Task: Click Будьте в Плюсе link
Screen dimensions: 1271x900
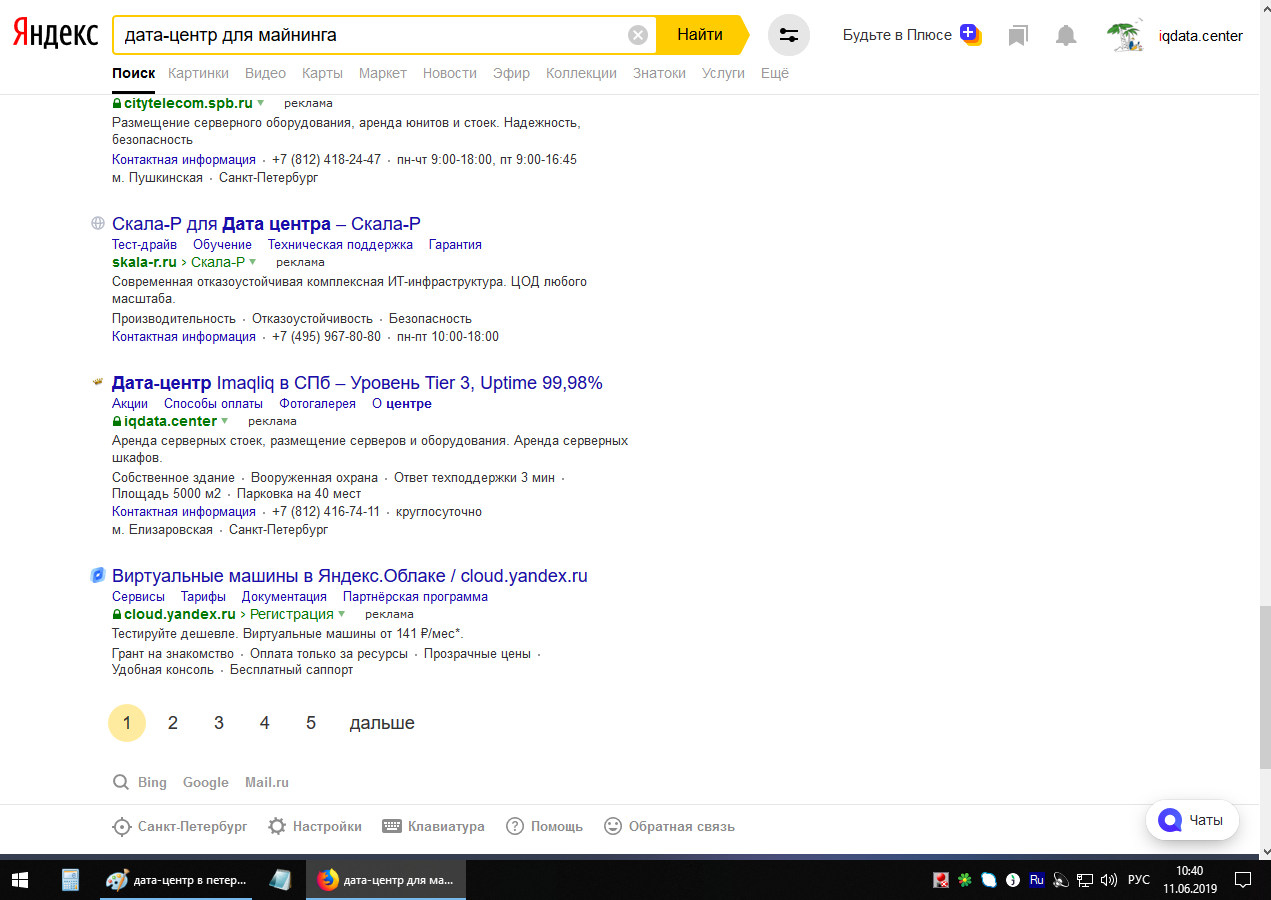Action: (x=897, y=35)
